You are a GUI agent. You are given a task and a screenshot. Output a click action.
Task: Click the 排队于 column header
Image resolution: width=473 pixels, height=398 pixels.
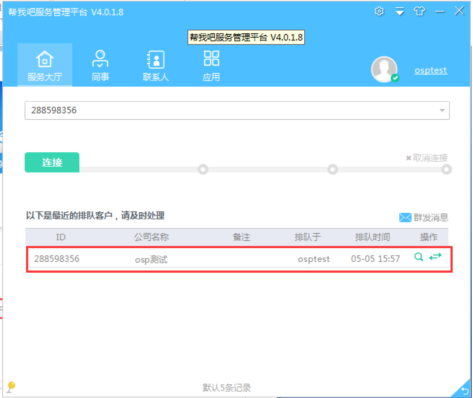tap(307, 237)
